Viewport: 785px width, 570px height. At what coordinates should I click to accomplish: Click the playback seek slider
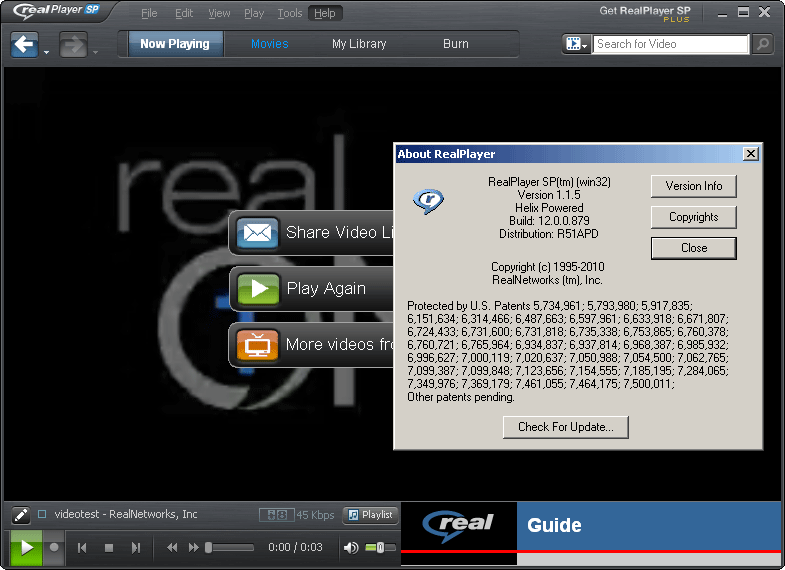229,548
